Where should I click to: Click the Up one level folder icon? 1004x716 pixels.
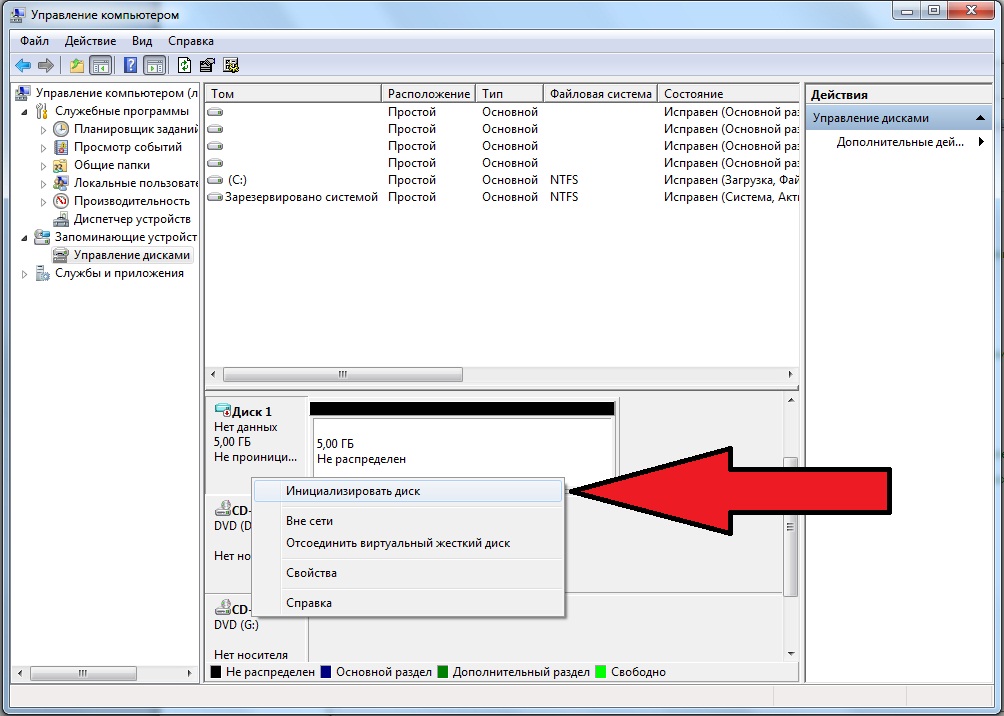[x=77, y=65]
